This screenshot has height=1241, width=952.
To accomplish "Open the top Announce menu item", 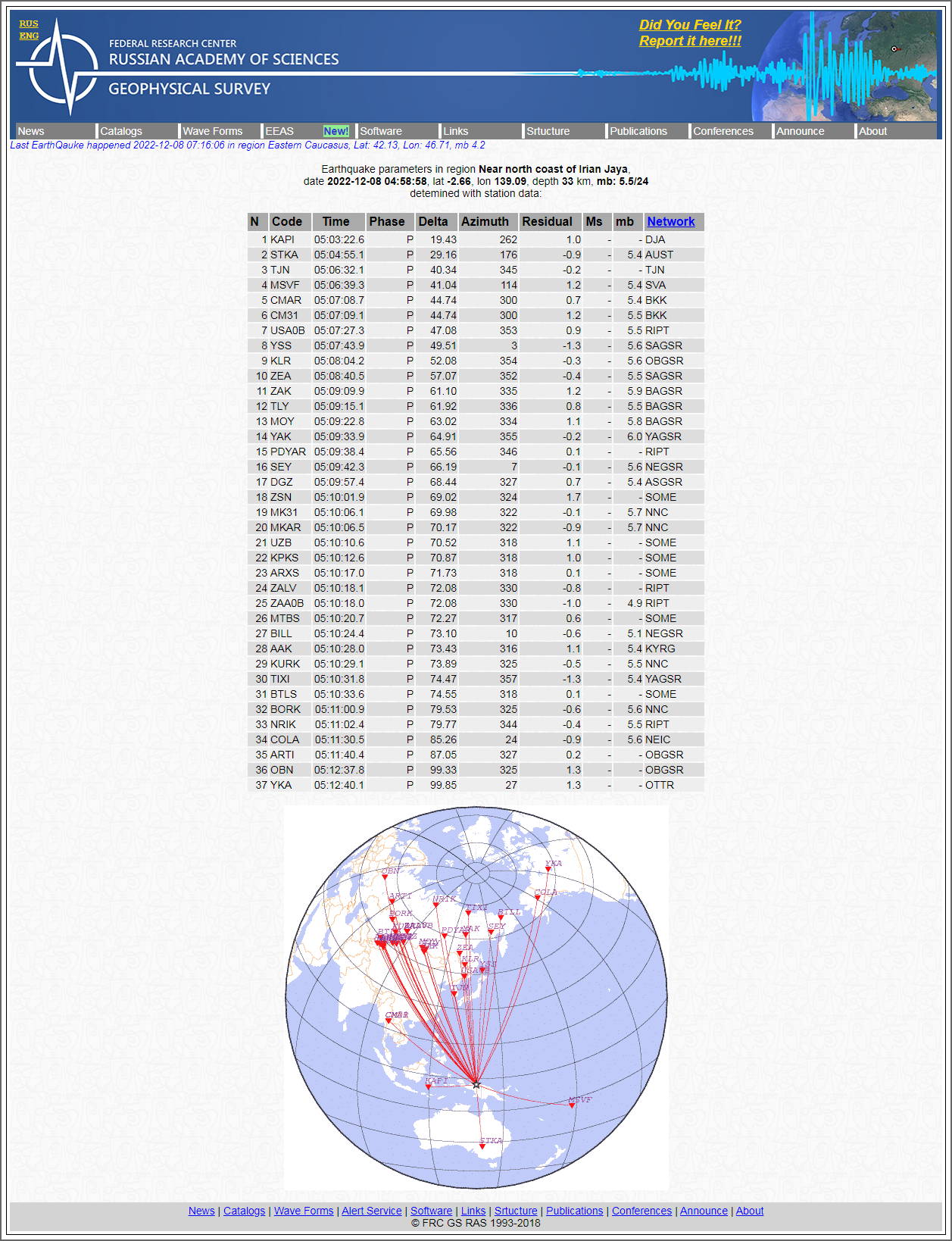I will (x=801, y=131).
